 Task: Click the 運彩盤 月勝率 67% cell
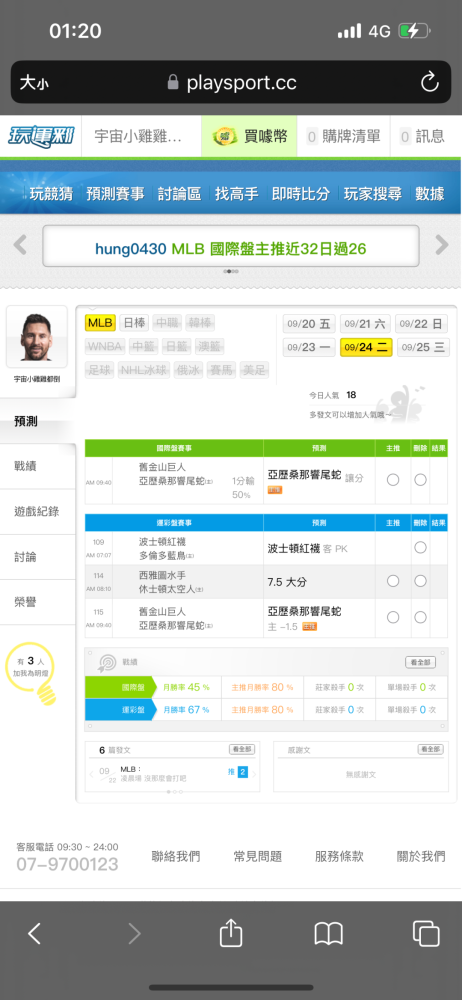click(186, 709)
